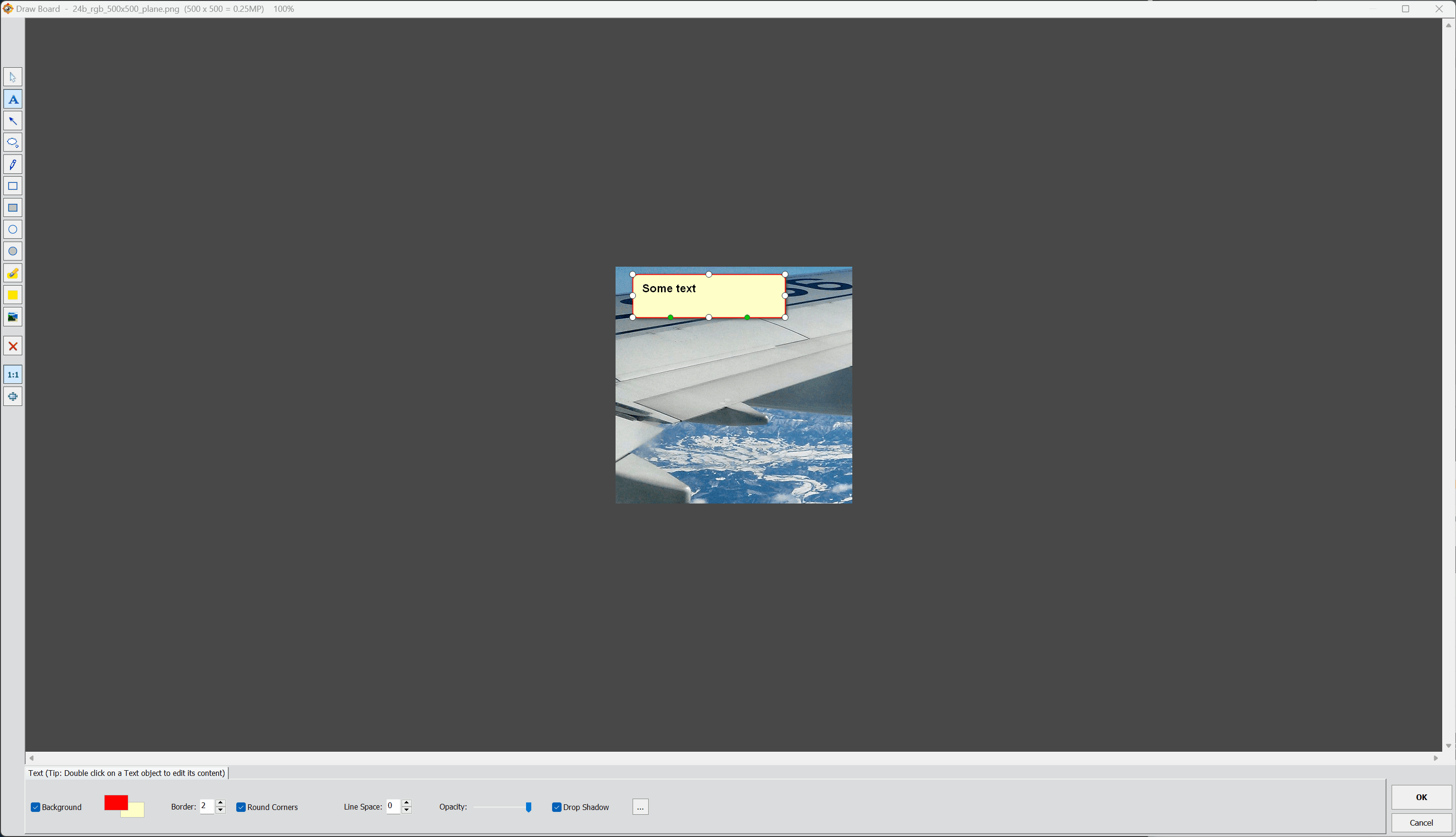The height and width of the screenshot is (837, 1456).
Task: Select the freehand pen tool
Action: point(13,164)
